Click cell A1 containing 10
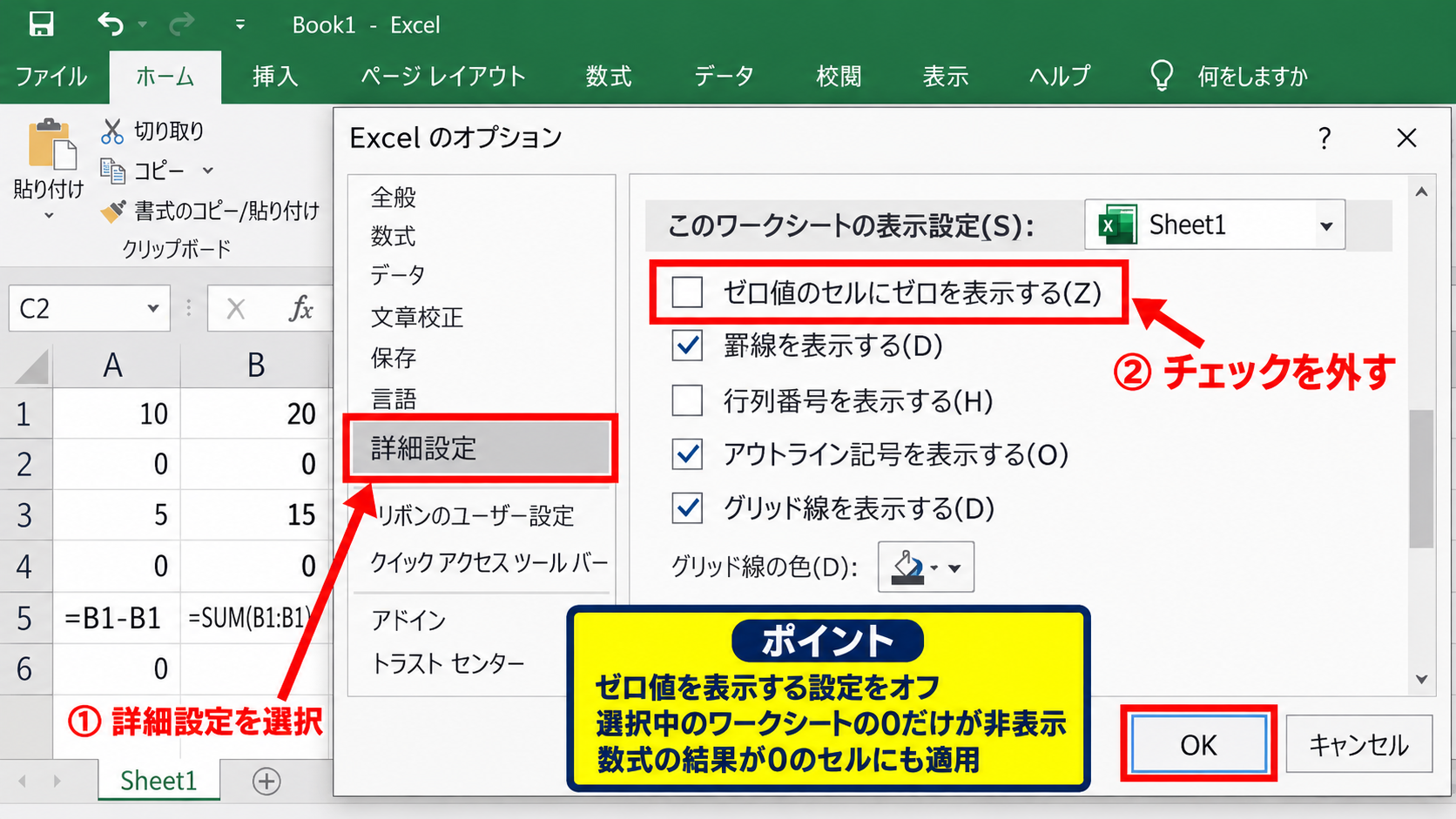This screenshot has height=819, width=1456. click(x=116, y=413)
